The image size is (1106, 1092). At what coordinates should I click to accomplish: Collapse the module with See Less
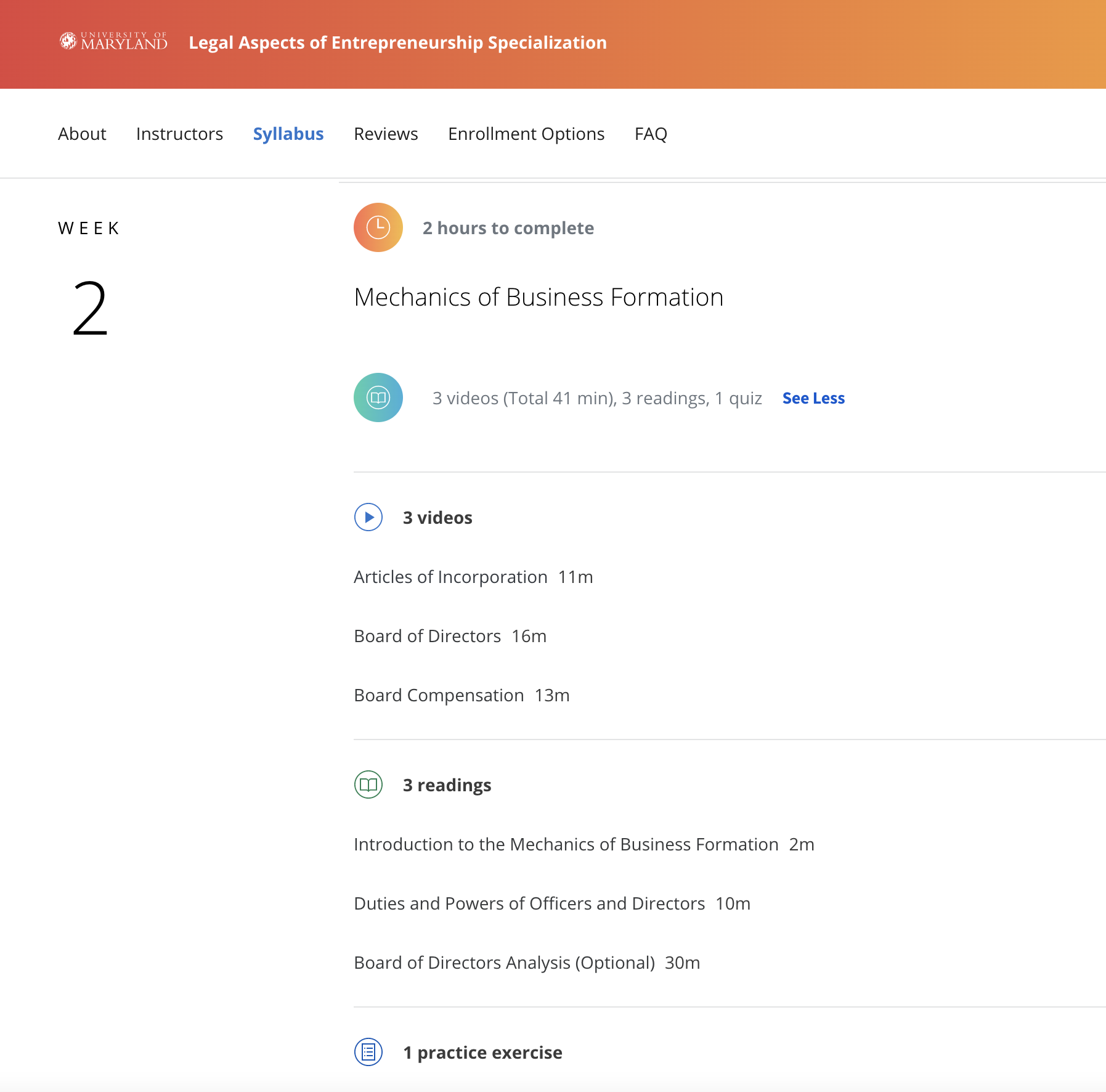click(x=813, y=398)
